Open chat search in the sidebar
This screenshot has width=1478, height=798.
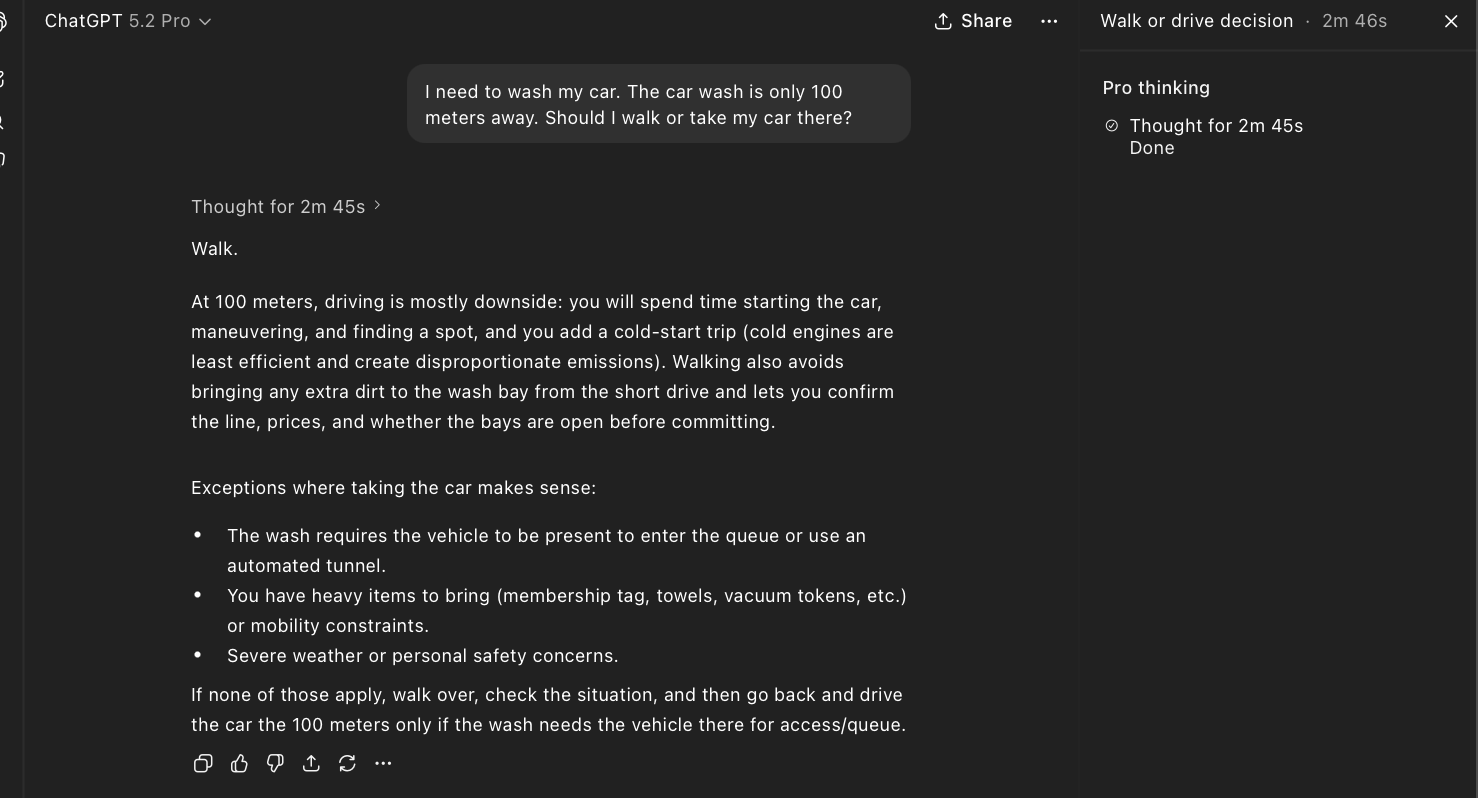[x=5, y=120]
